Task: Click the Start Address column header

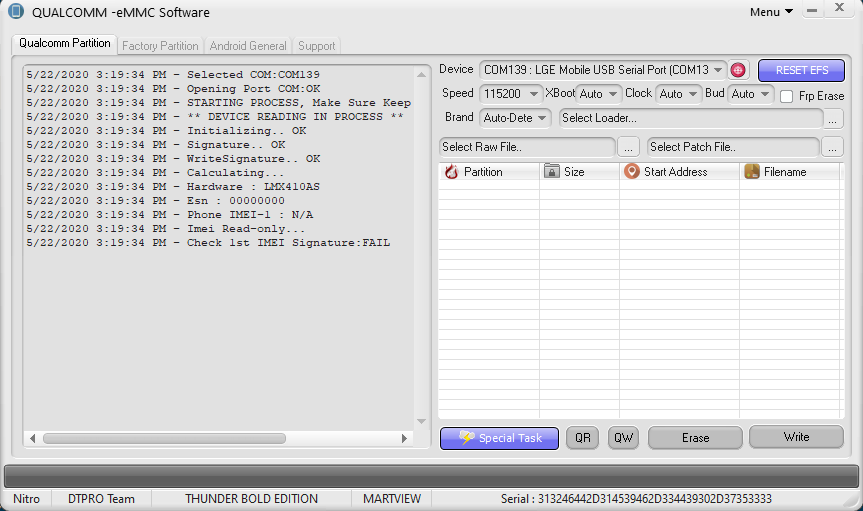Action: [679, 172]
